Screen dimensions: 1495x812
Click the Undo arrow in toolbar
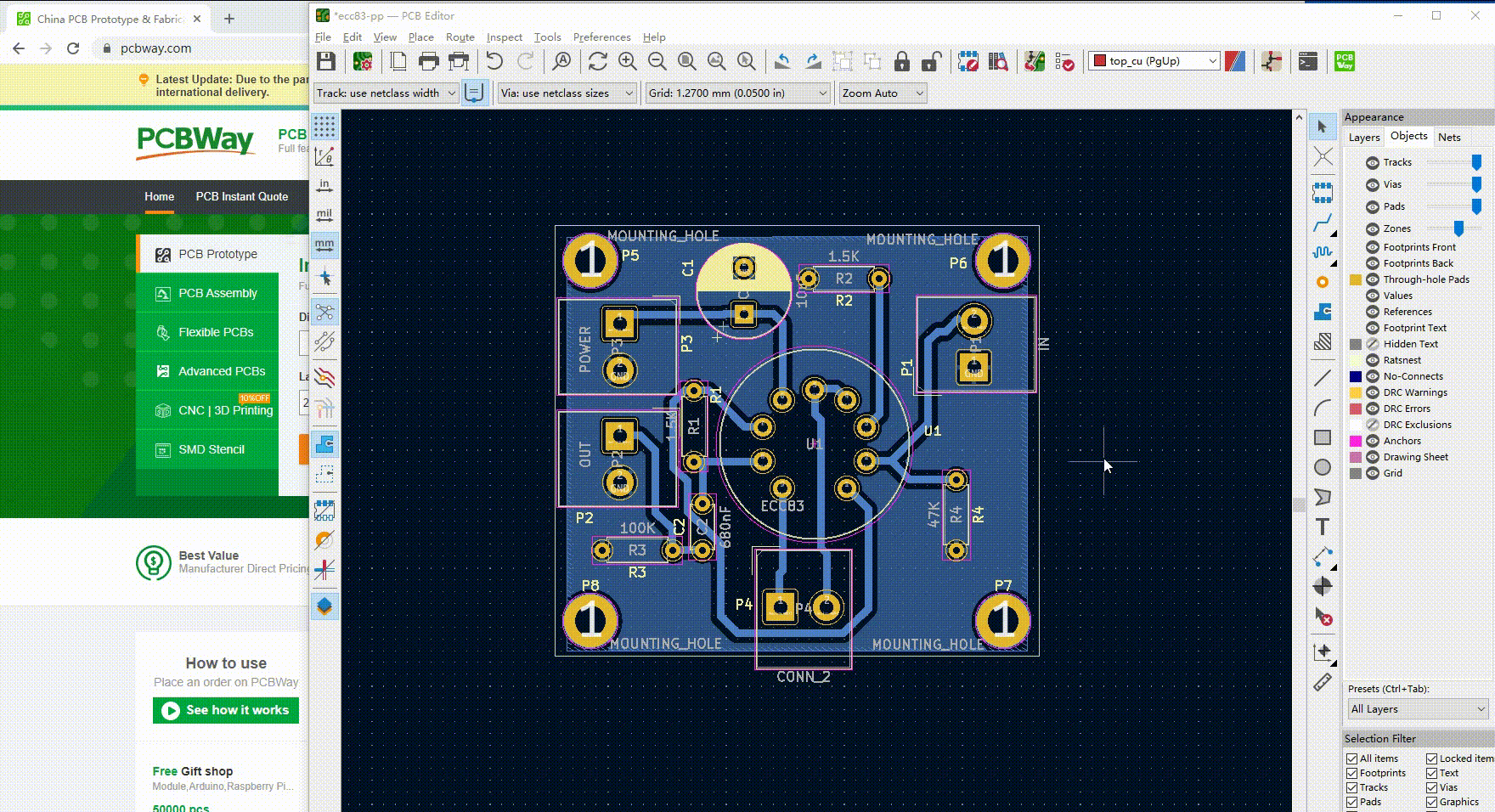[x=494, y=61]
